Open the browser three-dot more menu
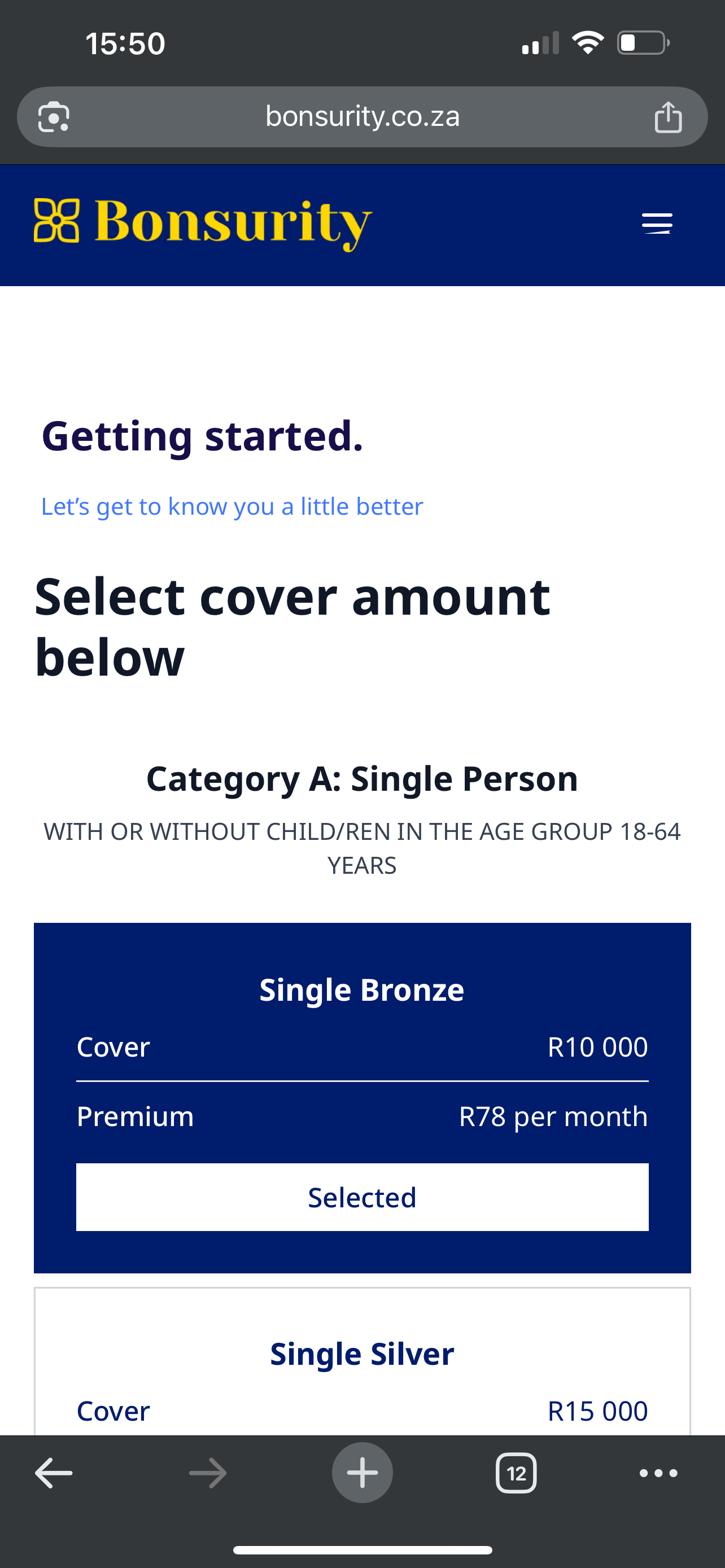725x1568 pixels. pyautogui.click(x=658, y=1473)
